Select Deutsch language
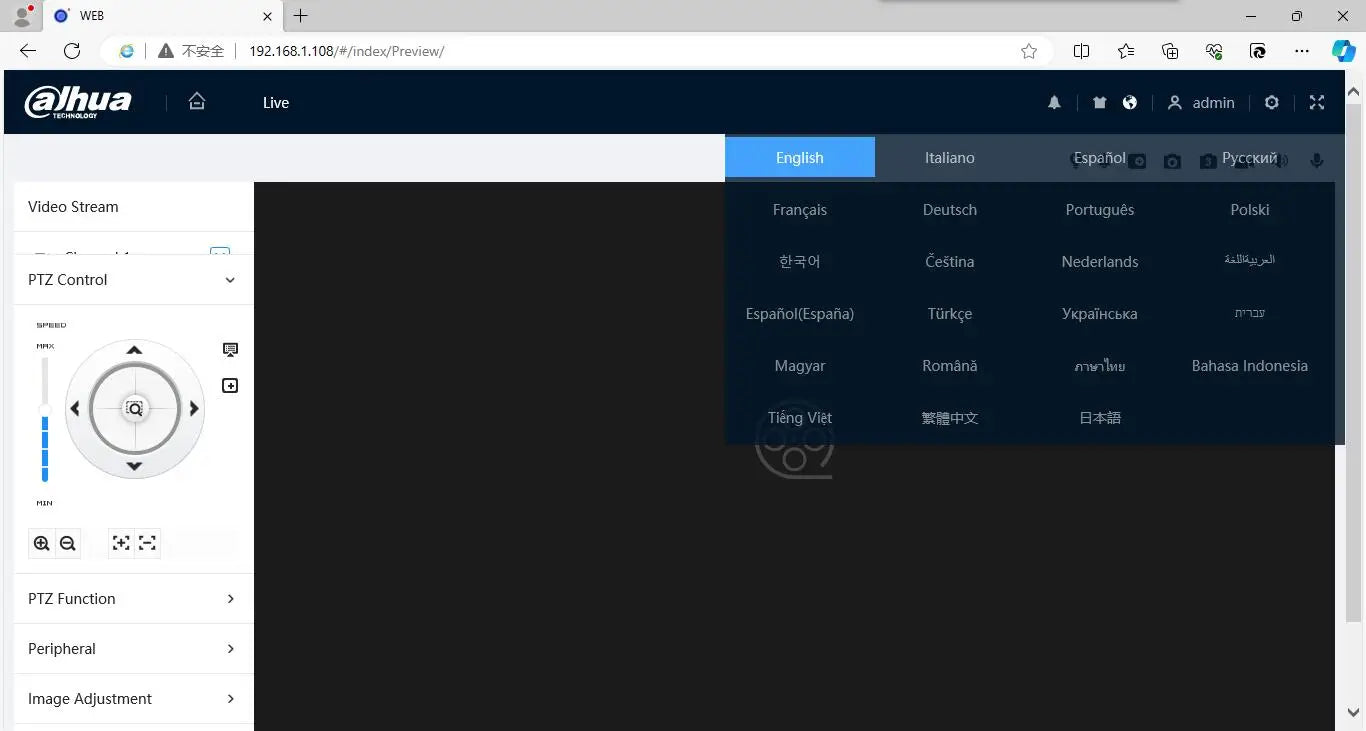1366x731 pixels. [950, 209]
